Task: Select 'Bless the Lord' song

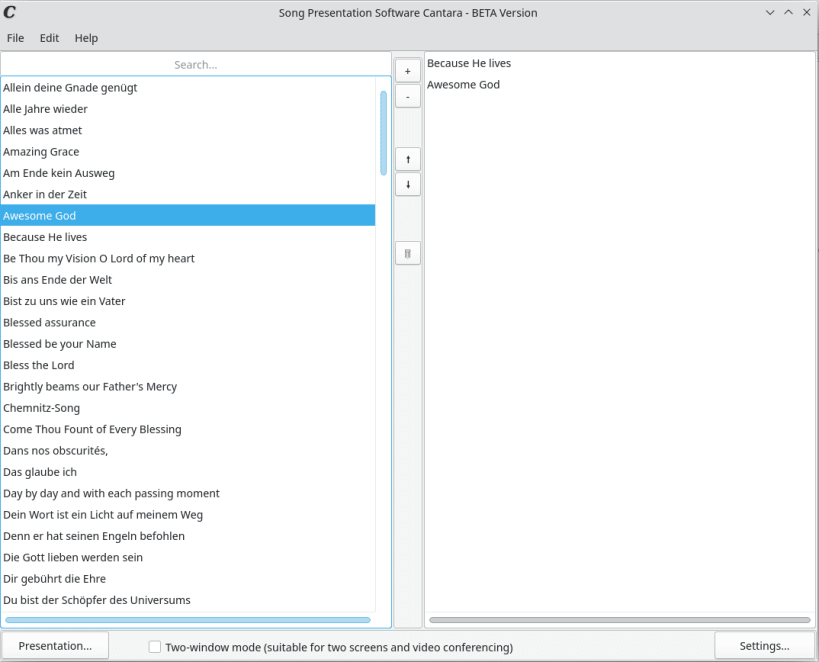Action: click(x=188, y=366)
